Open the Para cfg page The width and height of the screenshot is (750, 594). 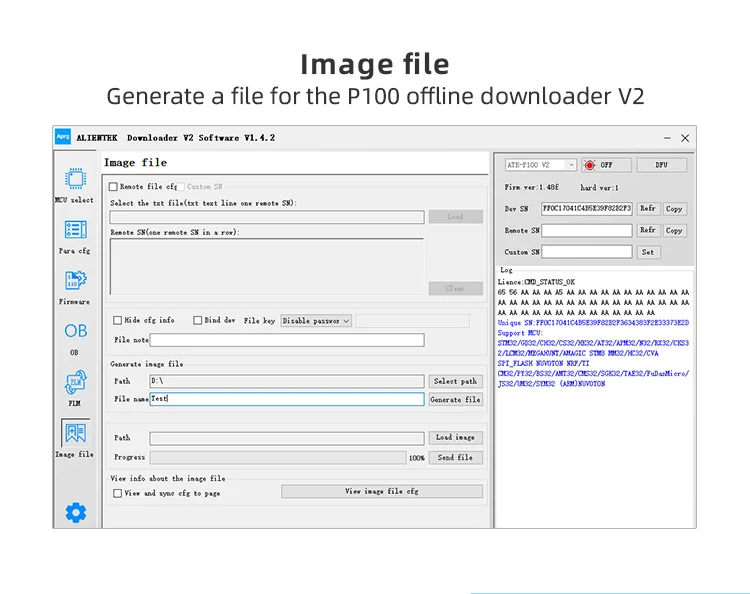[x=75, y=237]
